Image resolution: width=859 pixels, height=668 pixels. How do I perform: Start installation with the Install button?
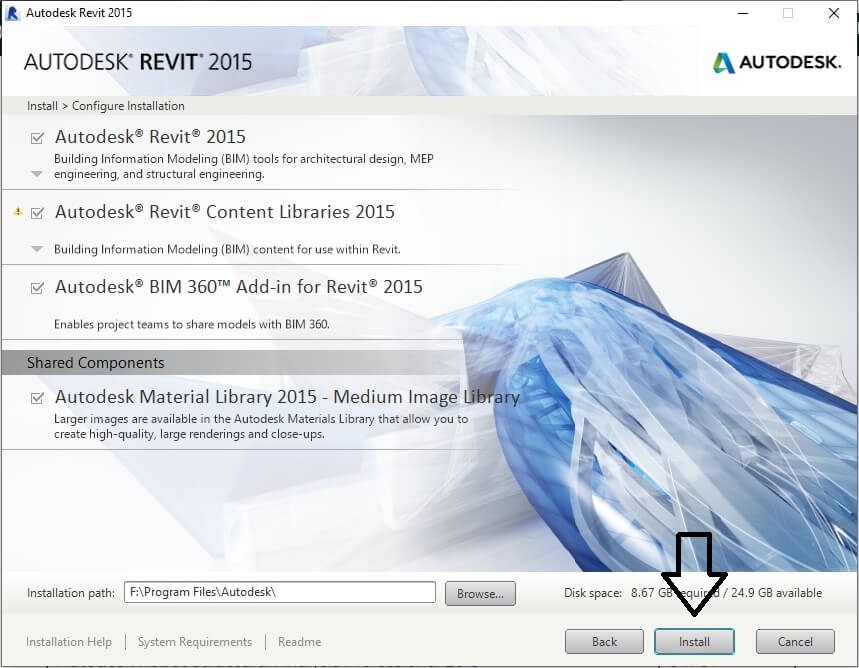pyautogui.click(x=694, y=642)
